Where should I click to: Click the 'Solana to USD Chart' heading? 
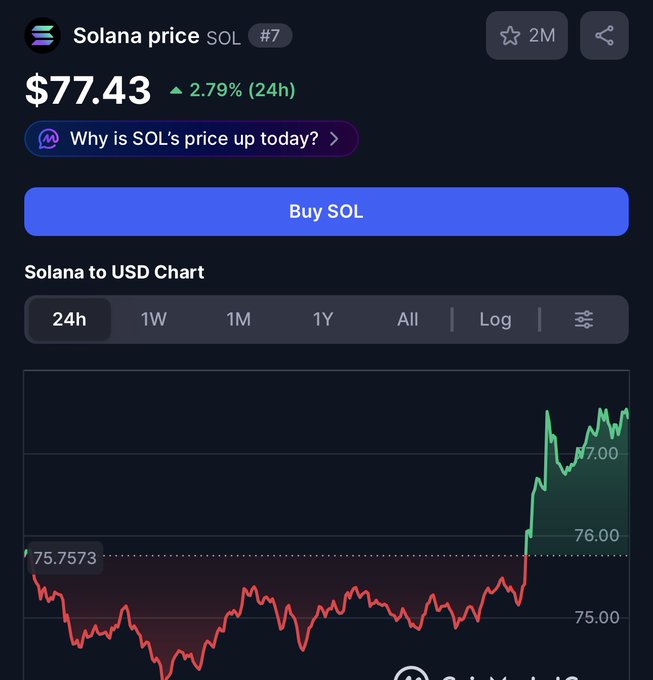click(x=114, y=272)
